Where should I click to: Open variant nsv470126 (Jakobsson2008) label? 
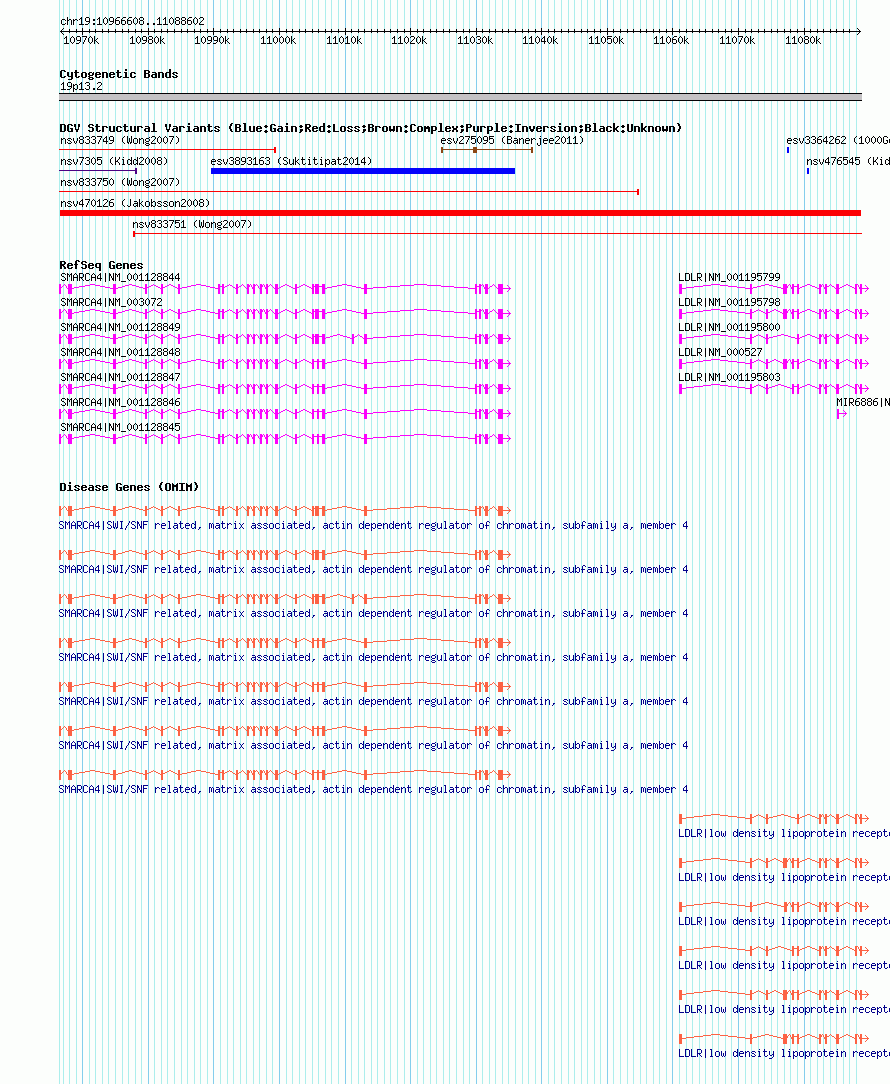[x=135, y=203]
